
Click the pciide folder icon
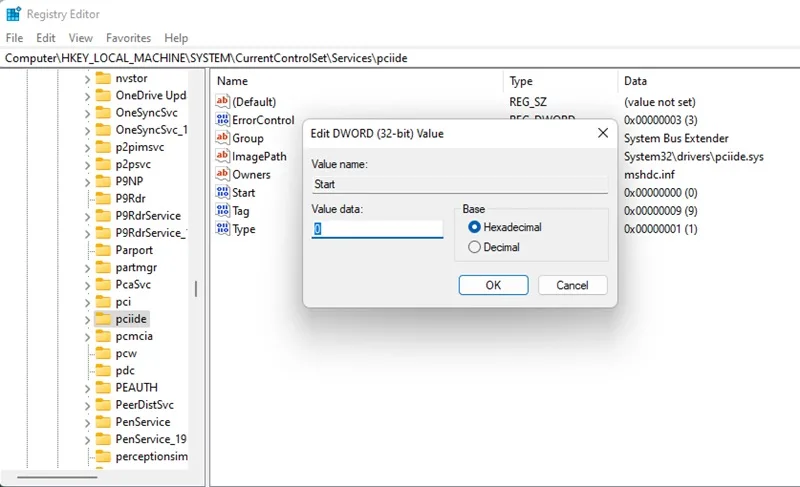(103, 319)
